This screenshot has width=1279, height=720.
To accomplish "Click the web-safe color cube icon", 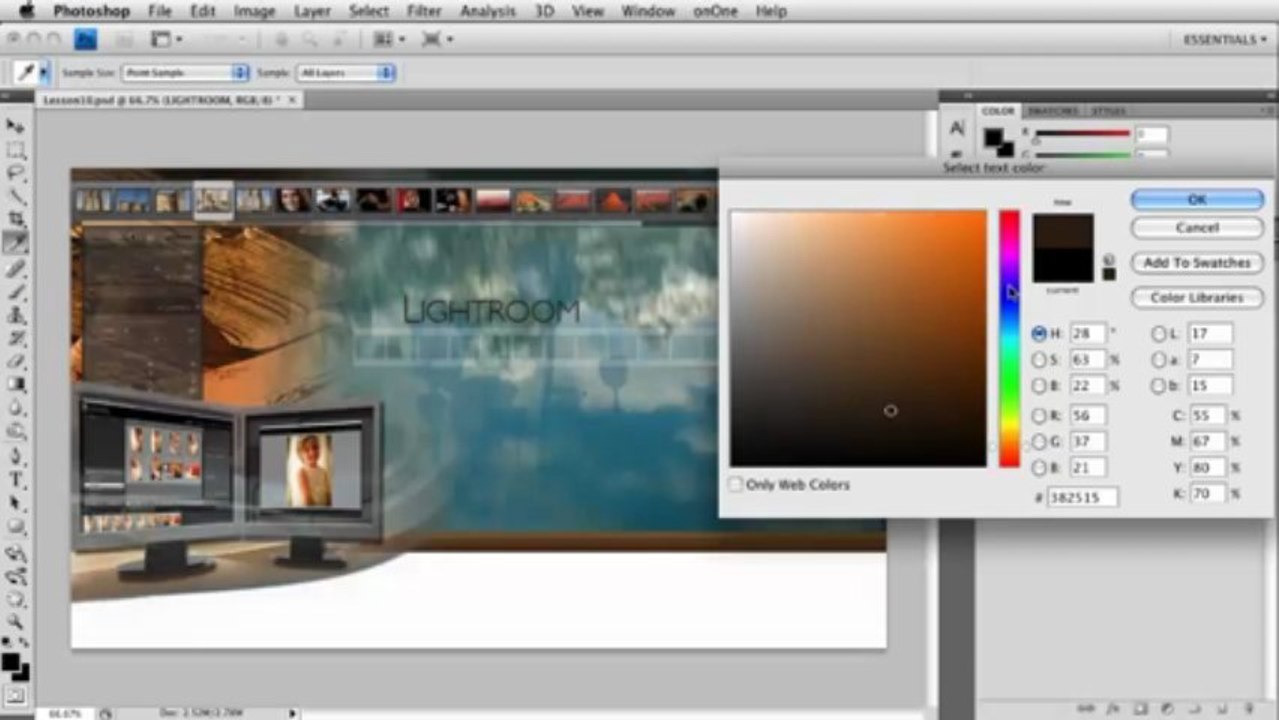I will (x=1109, y=260).
